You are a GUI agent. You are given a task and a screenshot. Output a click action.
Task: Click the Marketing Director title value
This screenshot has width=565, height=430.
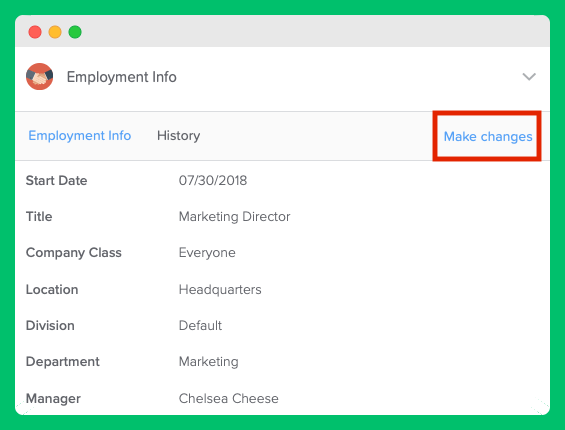234,217
